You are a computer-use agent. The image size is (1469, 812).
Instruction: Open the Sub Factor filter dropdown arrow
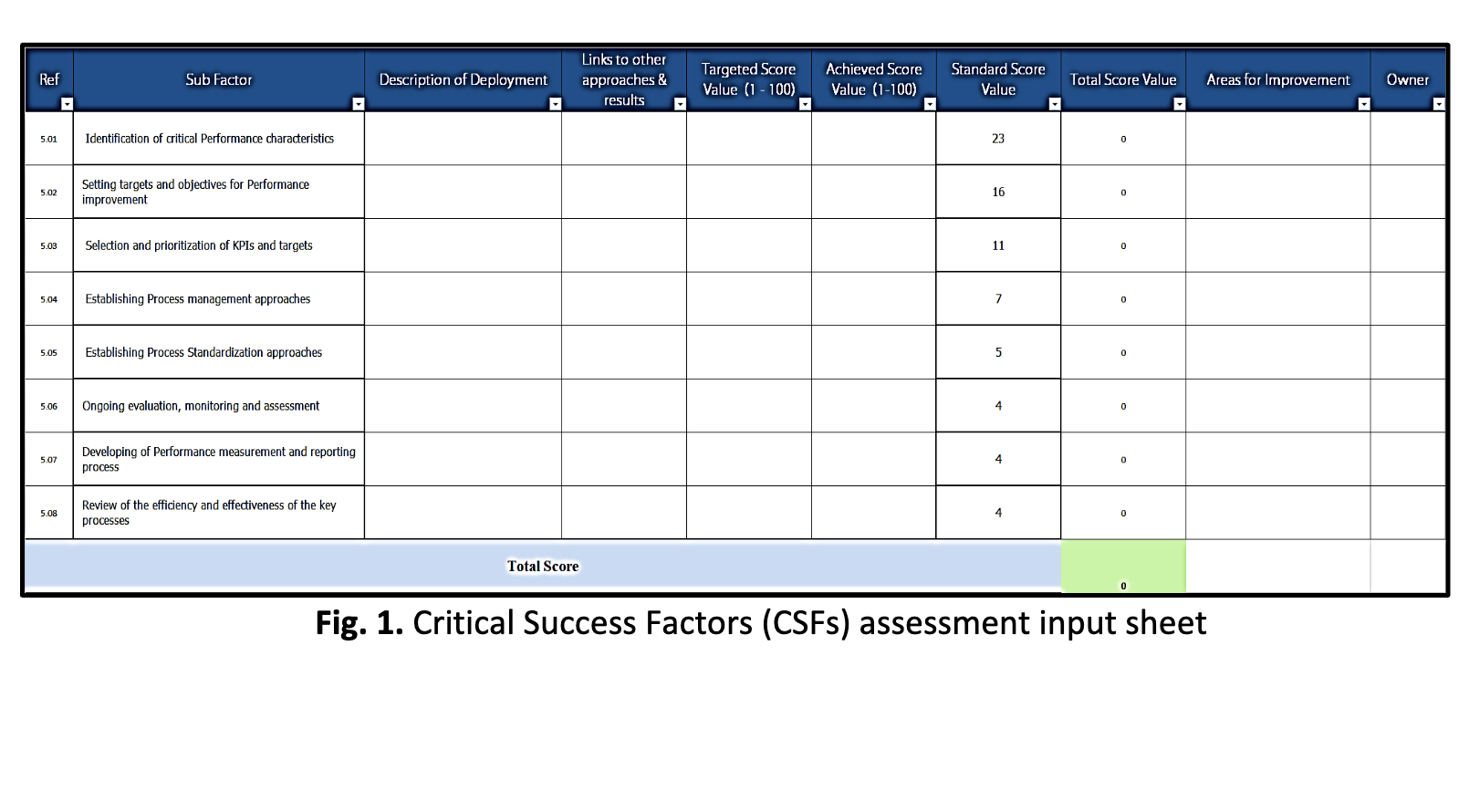358,104
